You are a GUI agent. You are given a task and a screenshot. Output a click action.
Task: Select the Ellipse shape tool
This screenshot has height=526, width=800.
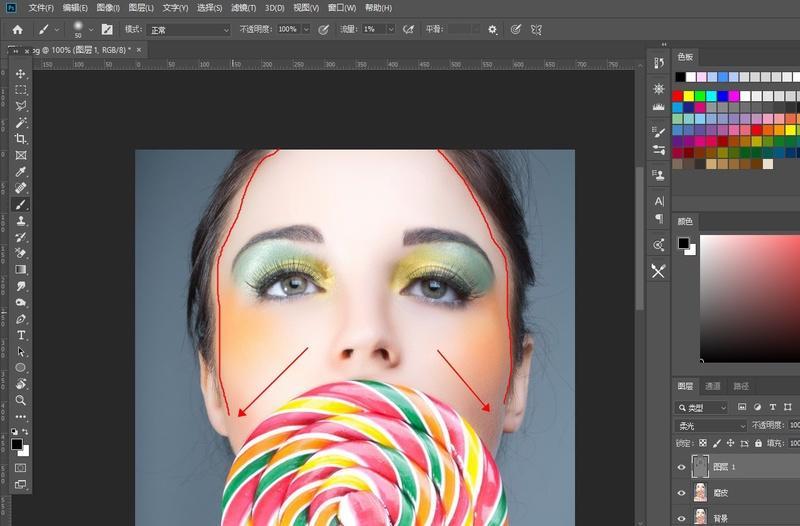tap(20, 367)
